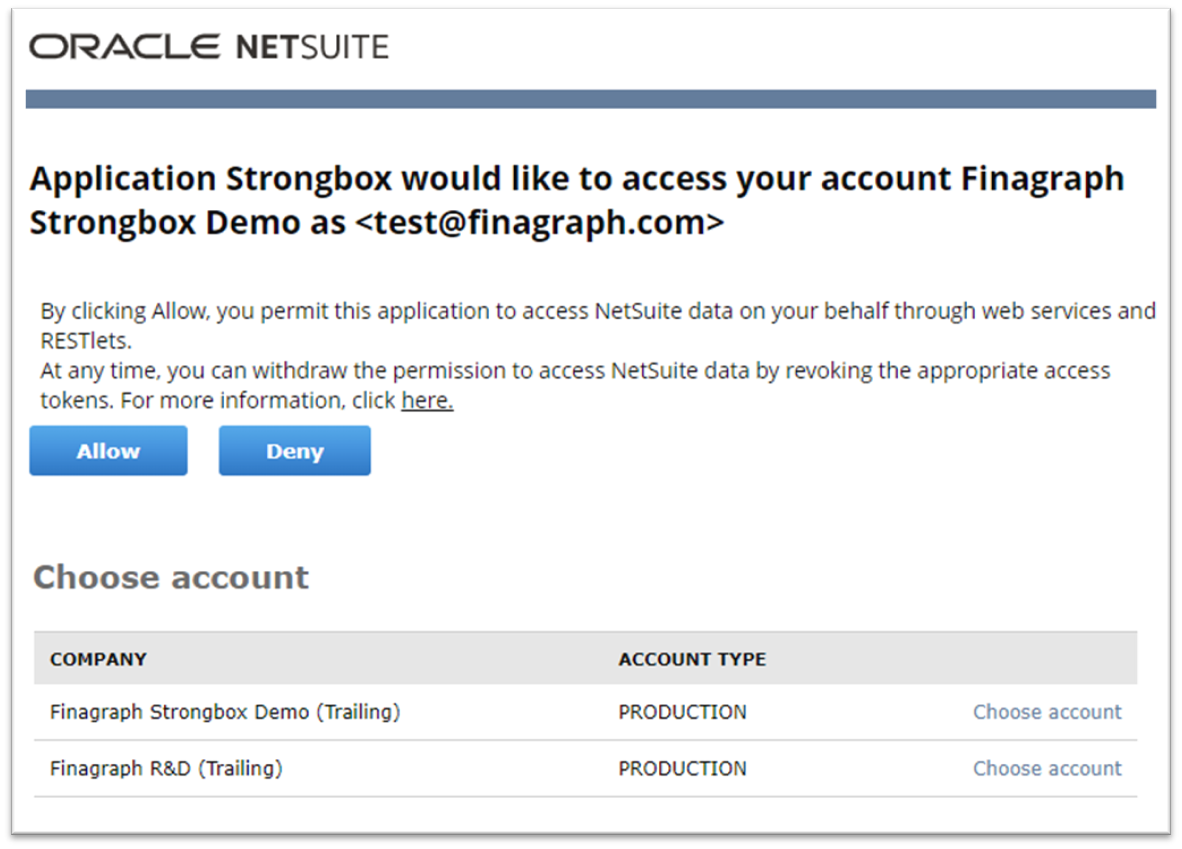
Task: Select the COMPANY column header
Action: coord(98,659)
